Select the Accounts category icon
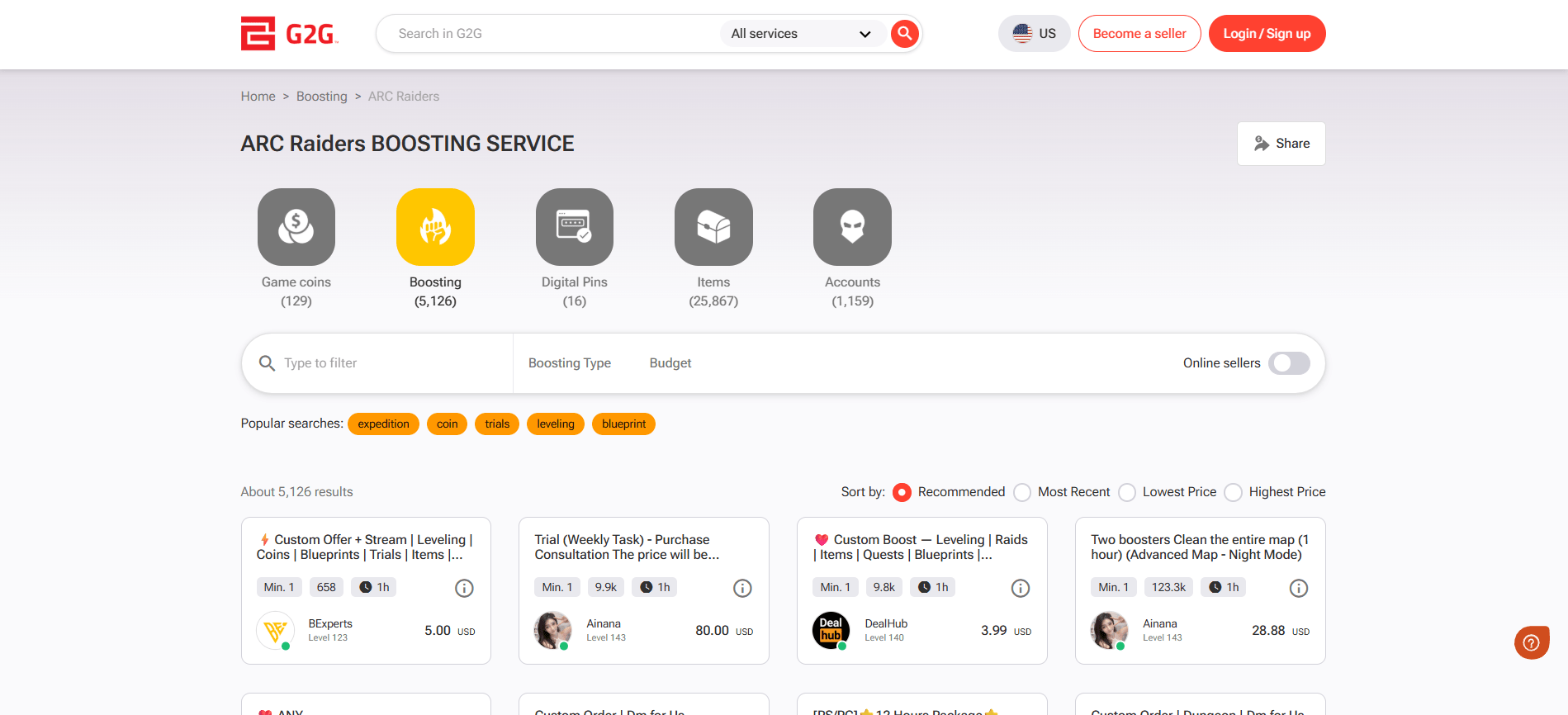The width and height of the screenshot is (1568, 715). 852,227
